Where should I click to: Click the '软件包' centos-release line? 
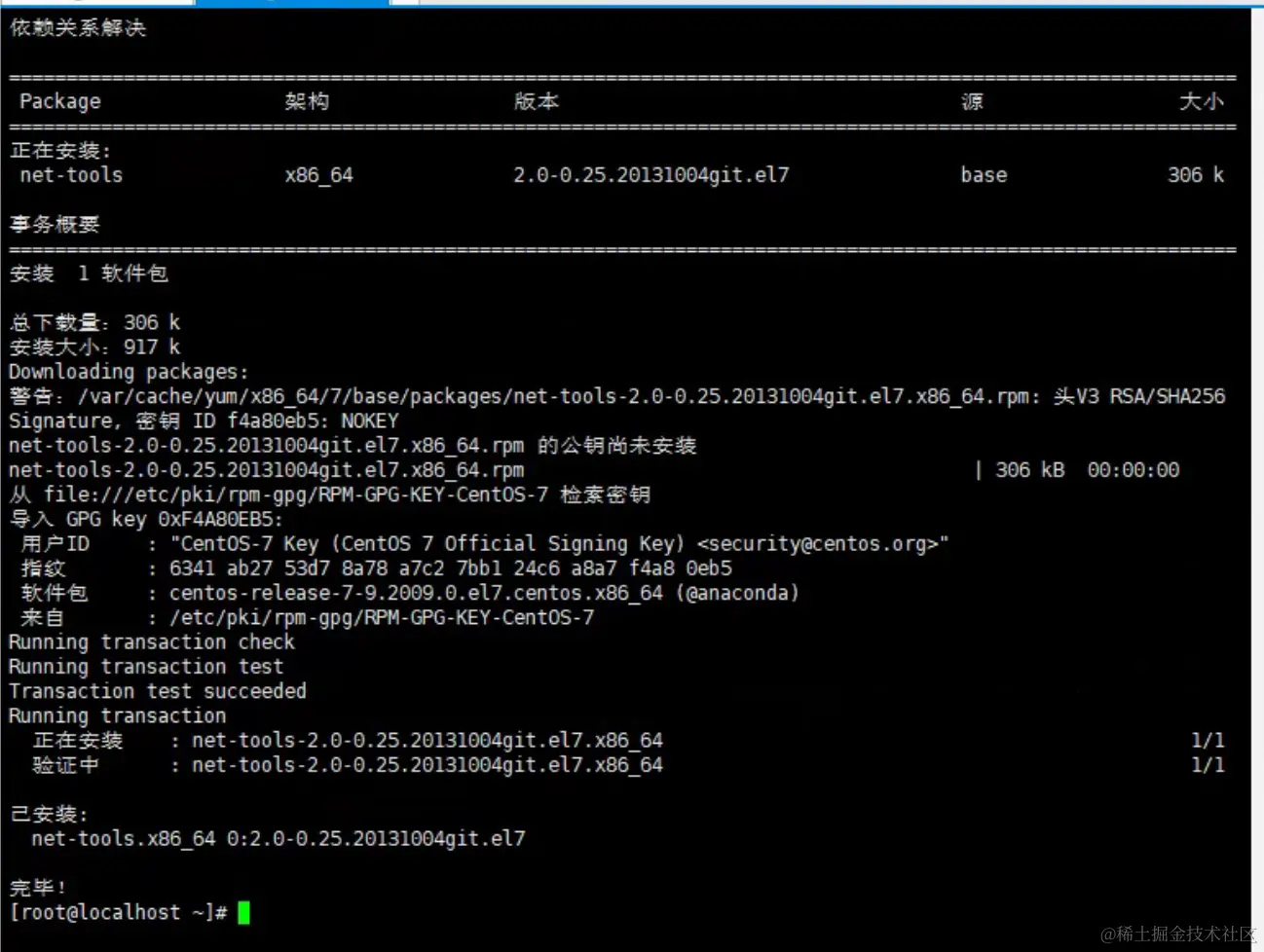tap(410, 593)
